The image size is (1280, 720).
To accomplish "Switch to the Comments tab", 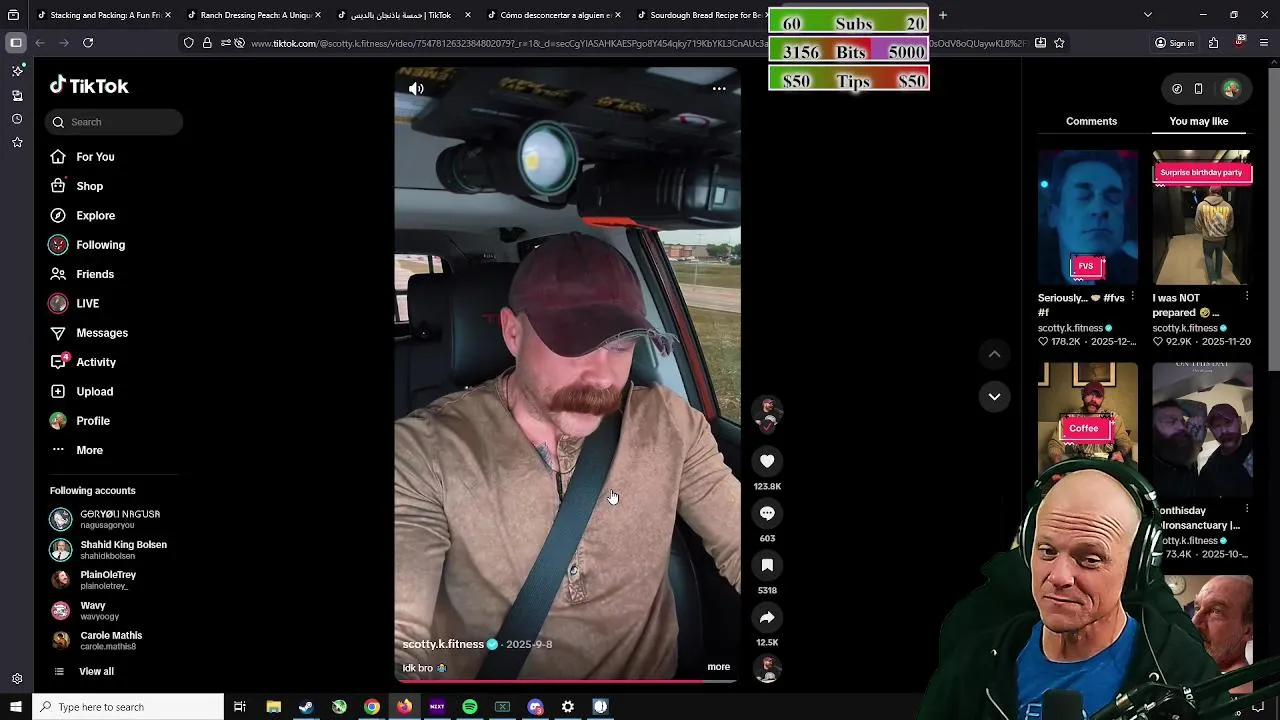I will (x=1091, y=121).
